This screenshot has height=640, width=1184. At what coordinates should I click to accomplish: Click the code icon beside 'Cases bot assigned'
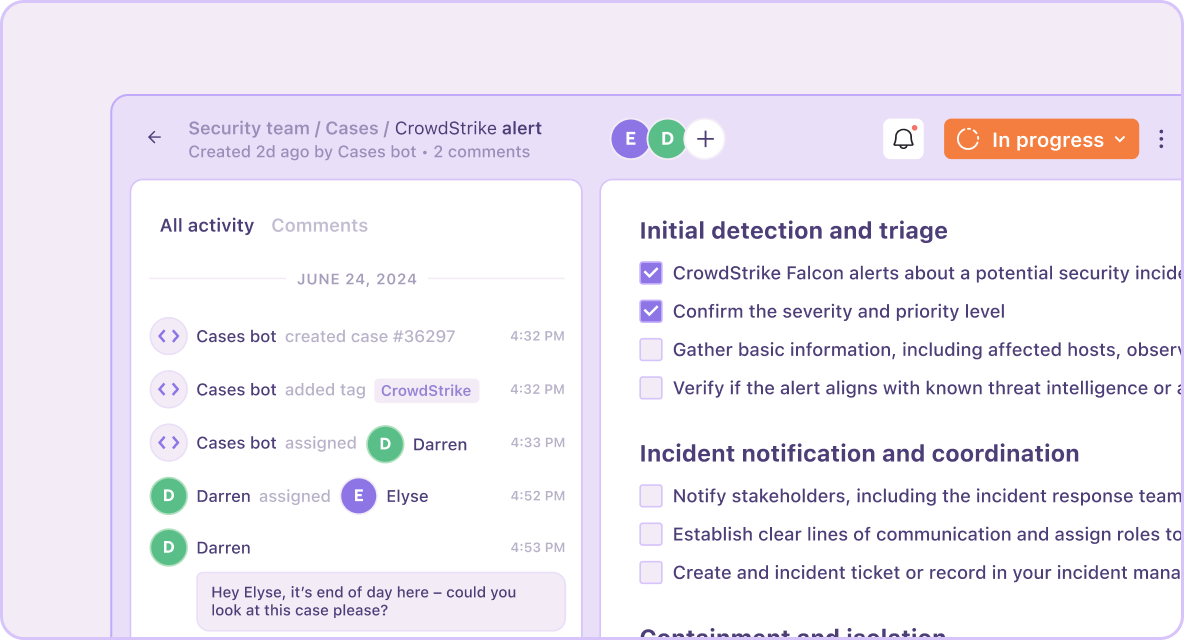pyautogui.click(x=168, y=443)
